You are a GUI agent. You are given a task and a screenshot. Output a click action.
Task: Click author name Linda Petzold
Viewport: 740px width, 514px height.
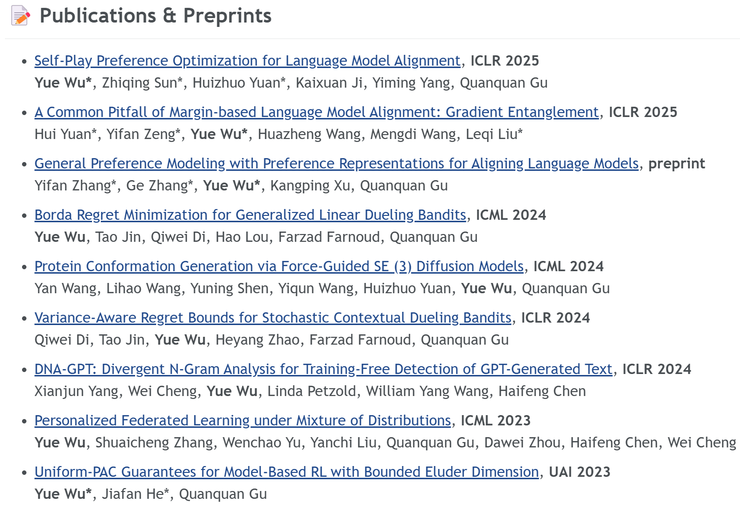click(311, 392)
